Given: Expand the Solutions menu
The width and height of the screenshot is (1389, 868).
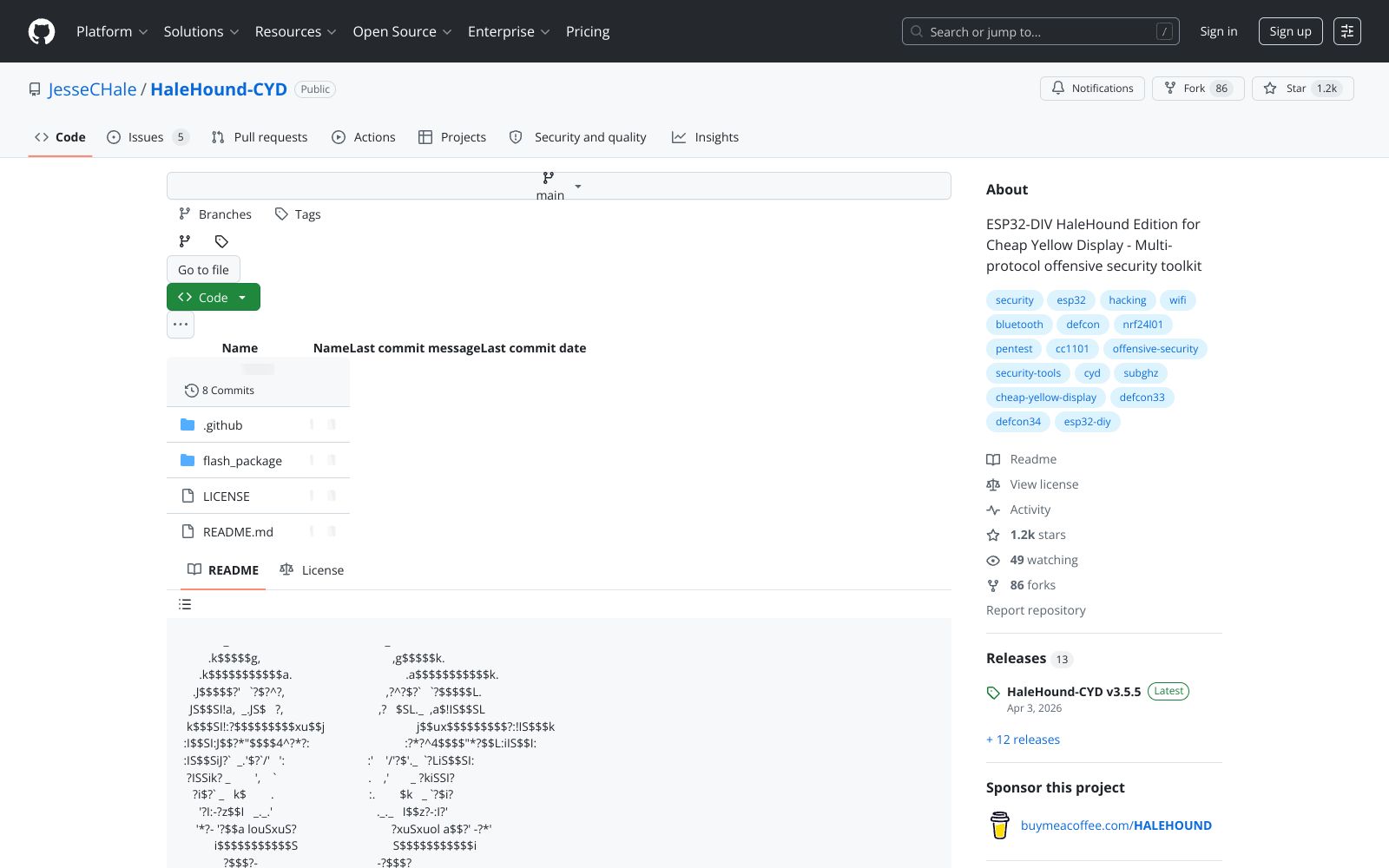Looking at the screenshot, I should (201, 31).
